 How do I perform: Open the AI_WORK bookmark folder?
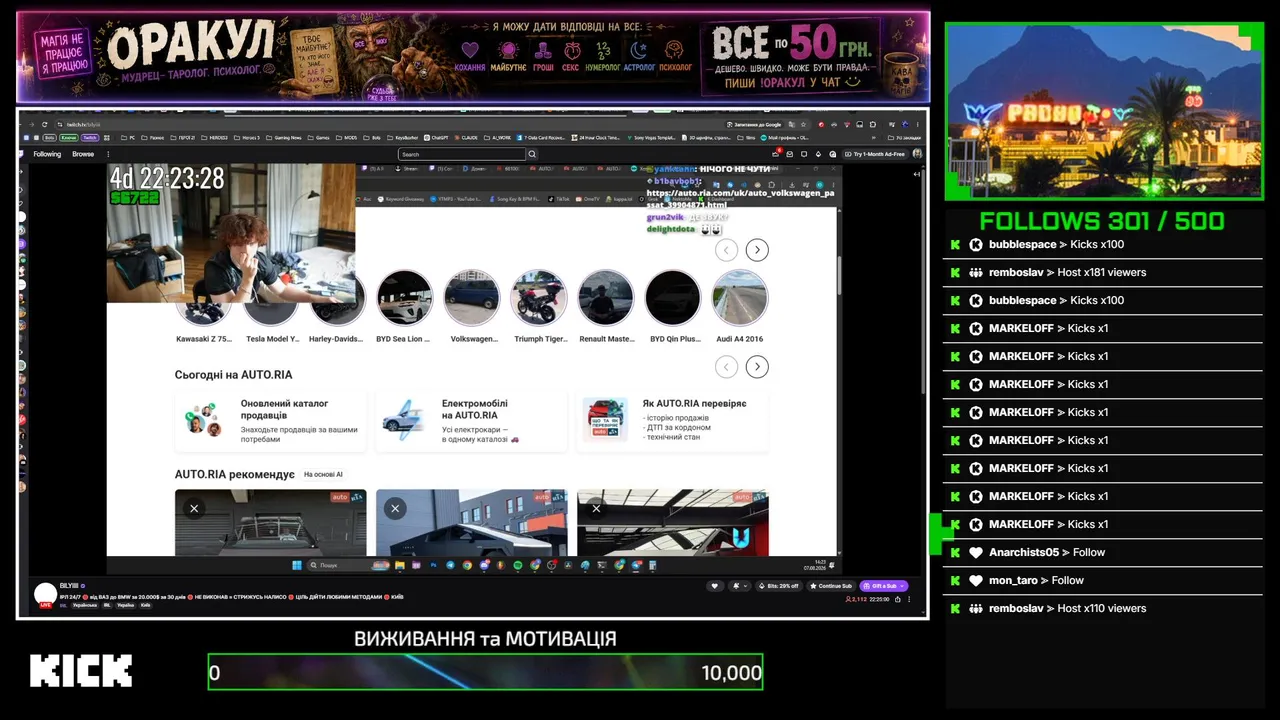pos(499,137)
